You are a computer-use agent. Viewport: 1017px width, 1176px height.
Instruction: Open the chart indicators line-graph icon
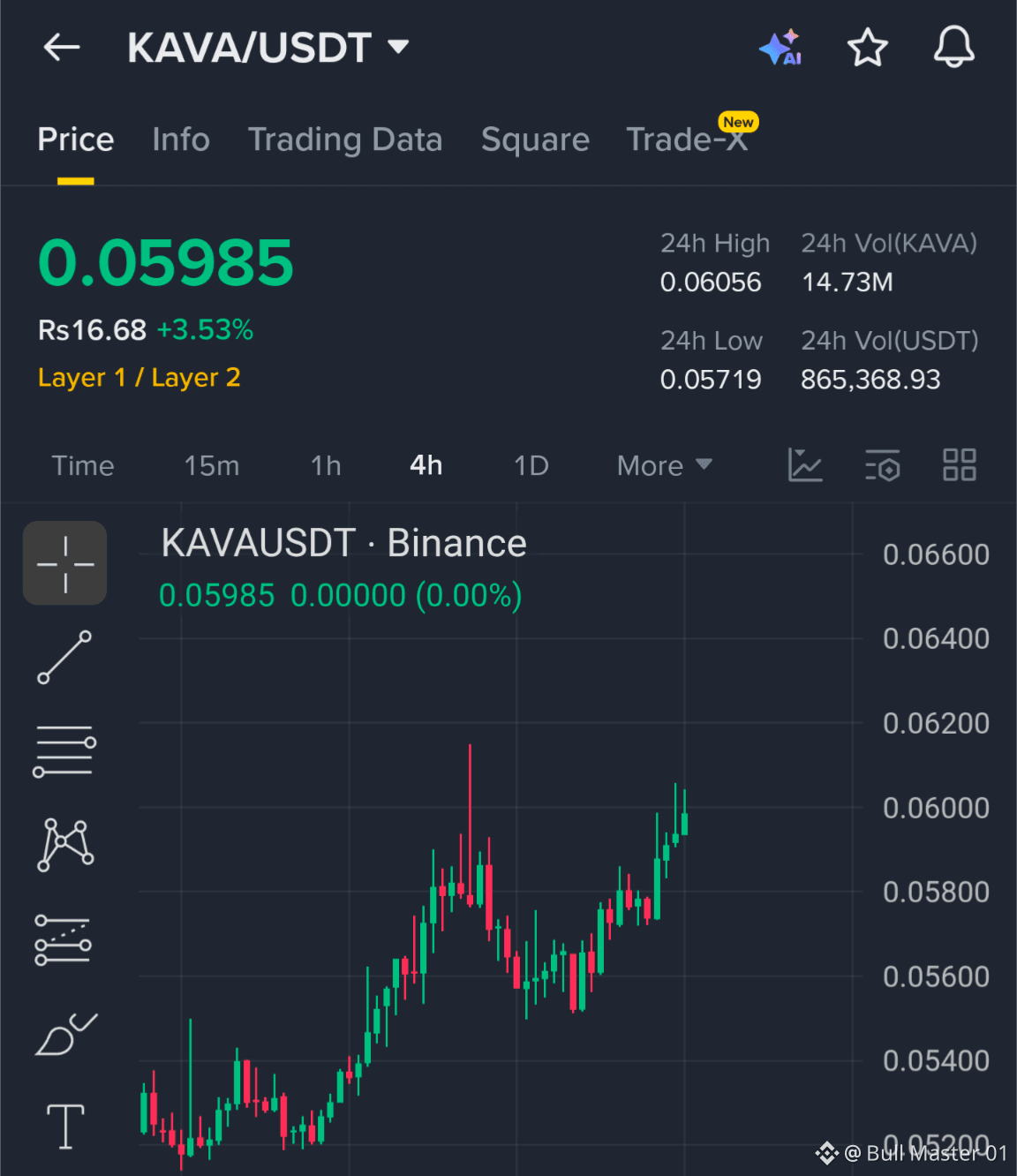coord(805,465)
